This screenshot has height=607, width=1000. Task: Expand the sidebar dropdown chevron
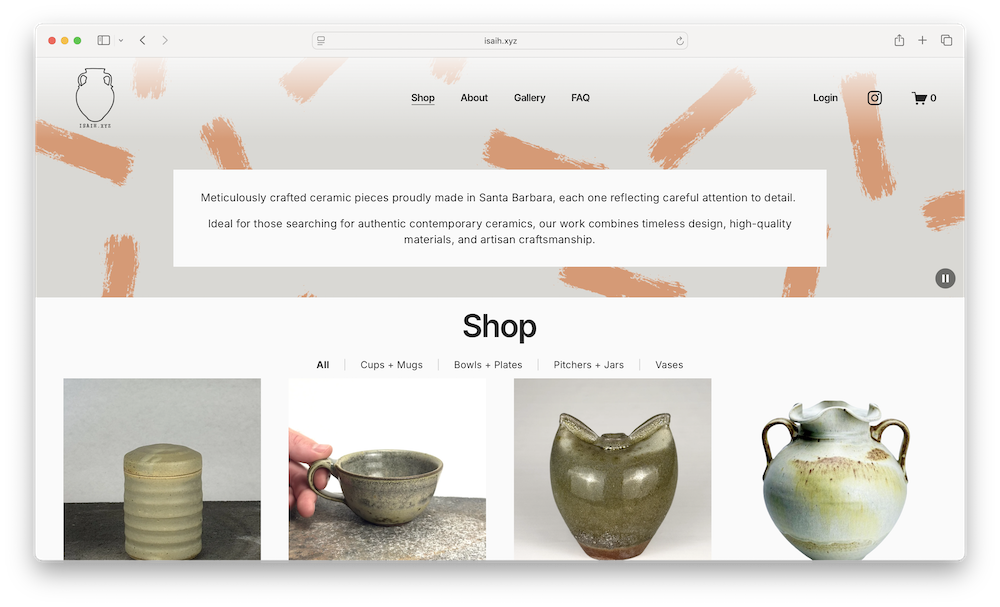click(x=121, y=40)
